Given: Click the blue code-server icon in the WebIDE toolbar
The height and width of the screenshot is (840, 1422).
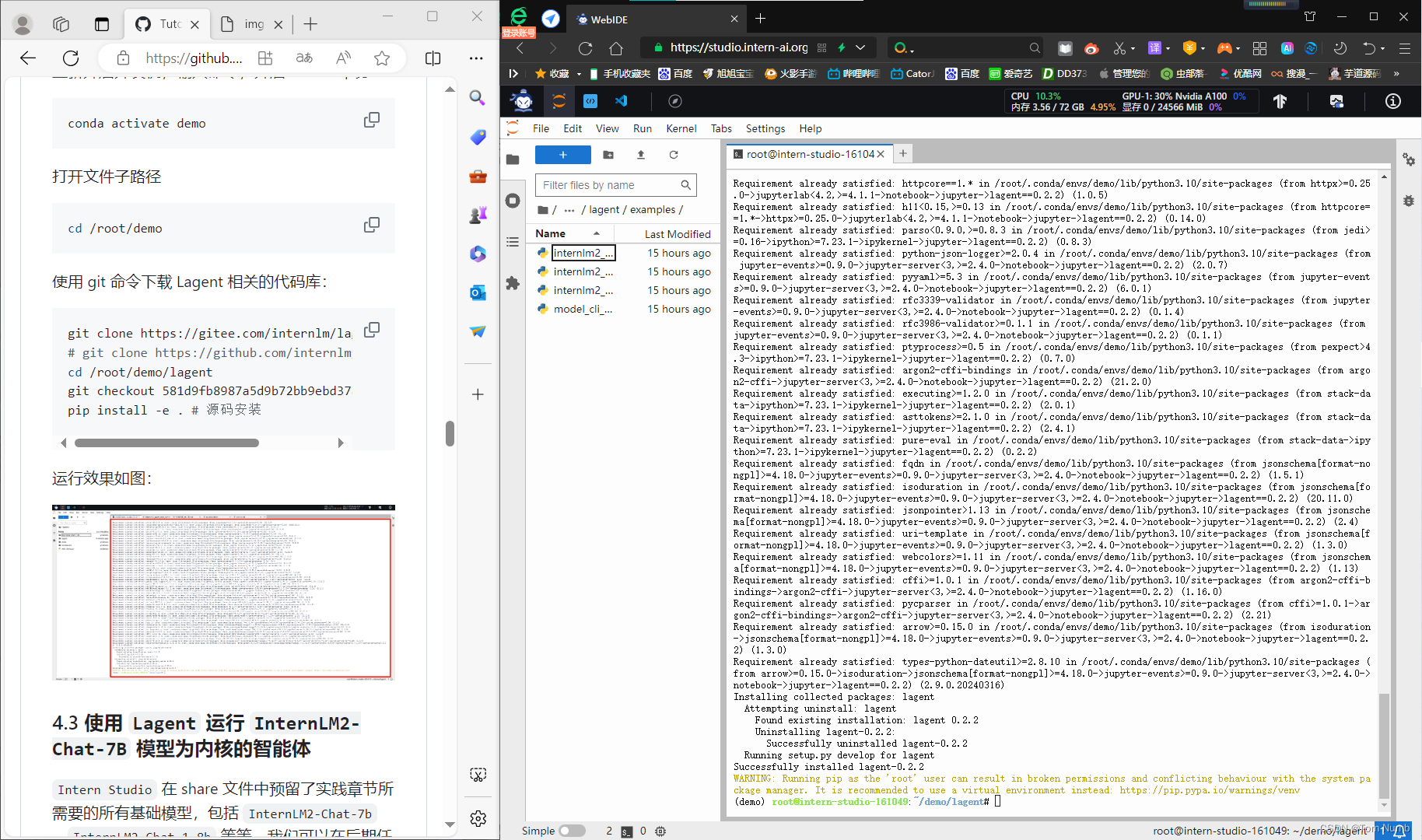Looking at the screenshot, I should pos(590,101).
